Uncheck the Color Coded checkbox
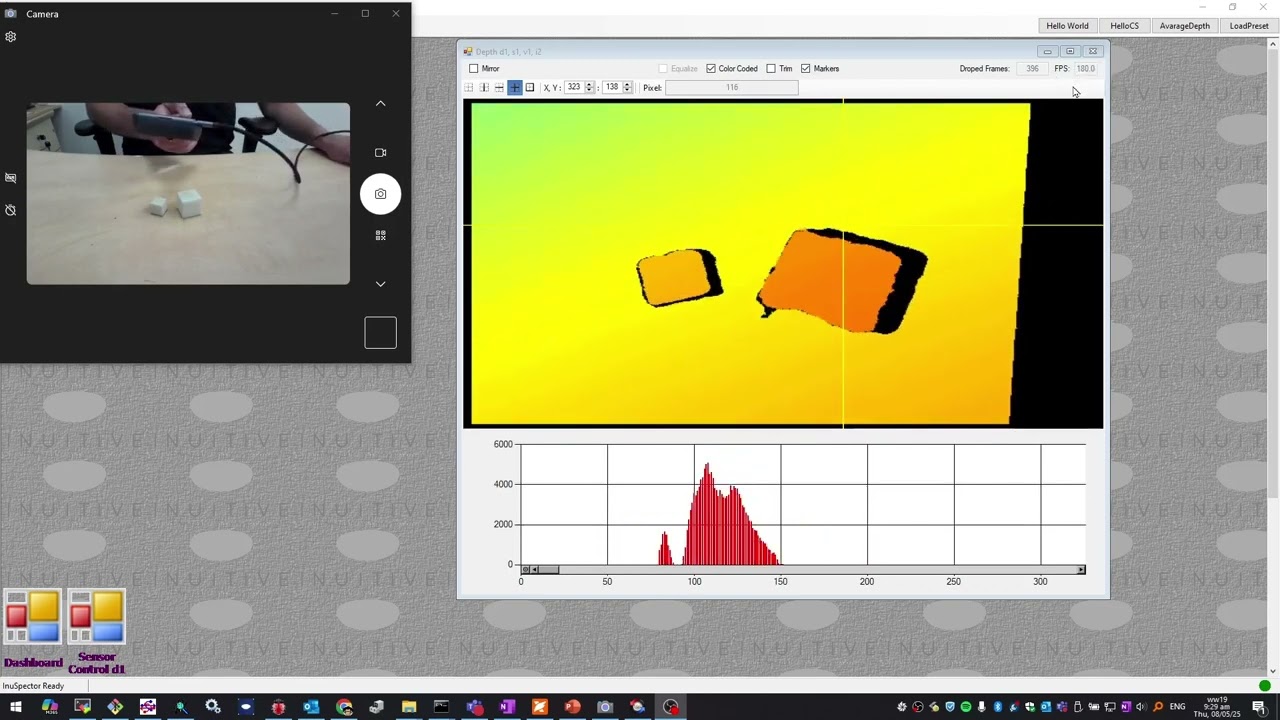This screenshot has width=1280, height=720. (711, 69)
